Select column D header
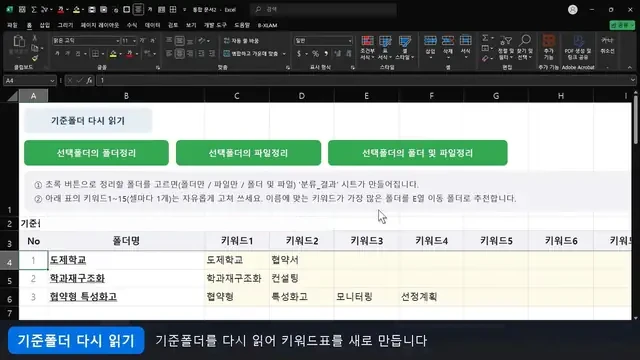The image size is (640, 360). tap(302, 96)
